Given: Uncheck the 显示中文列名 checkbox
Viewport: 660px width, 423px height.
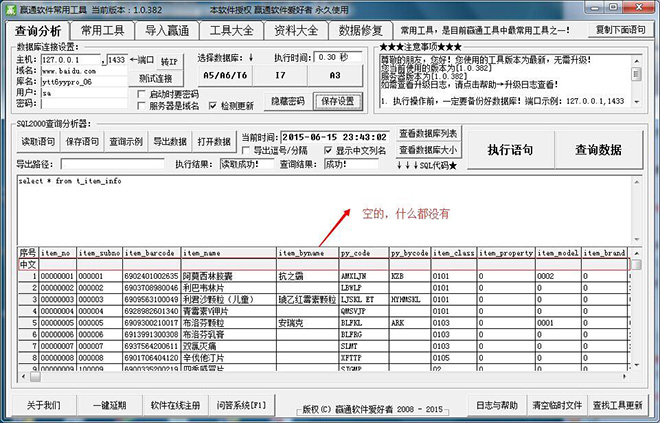Looking at the screenshot, I should tap(328, 150).
